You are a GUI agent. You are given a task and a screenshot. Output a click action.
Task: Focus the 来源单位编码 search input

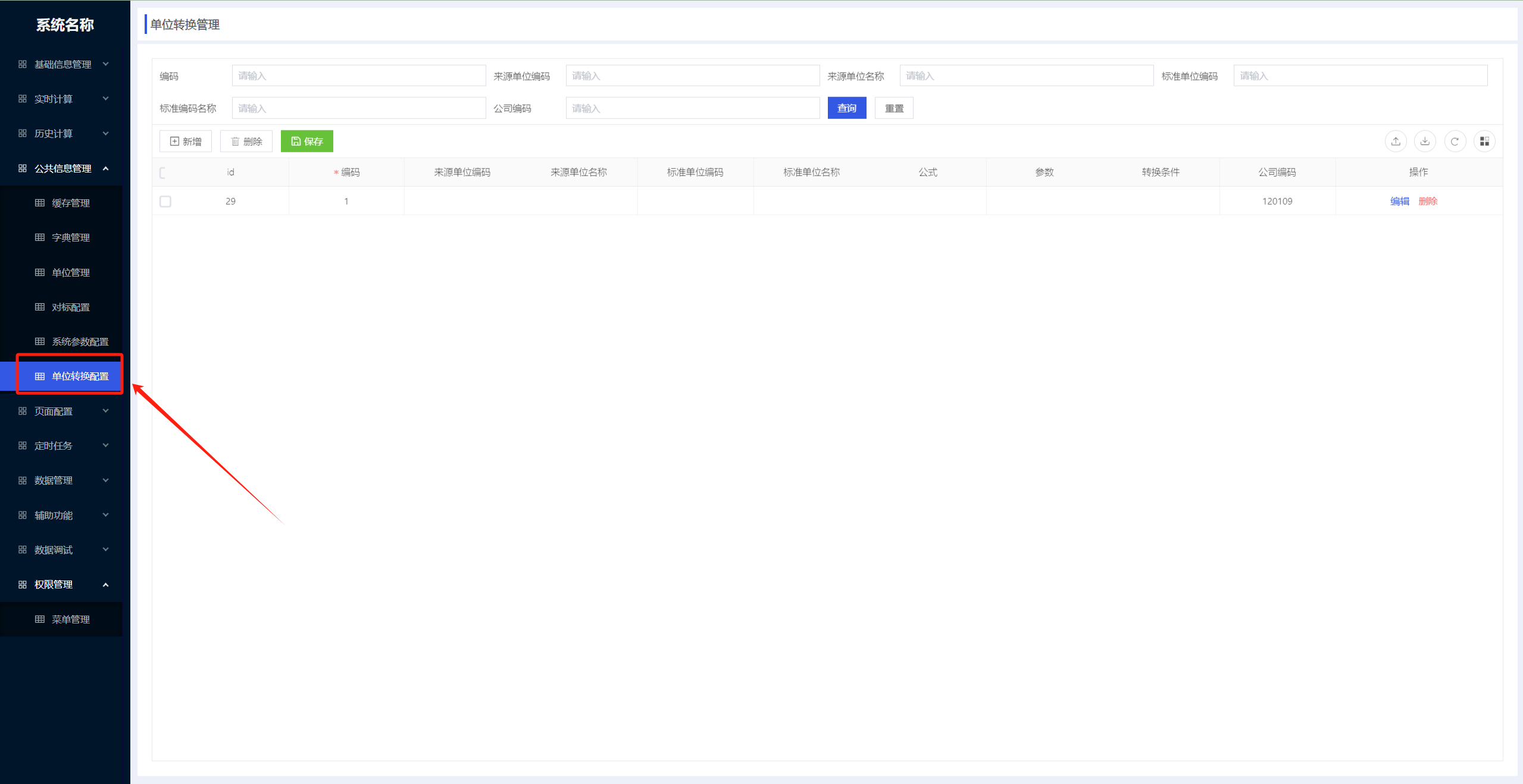693,76
